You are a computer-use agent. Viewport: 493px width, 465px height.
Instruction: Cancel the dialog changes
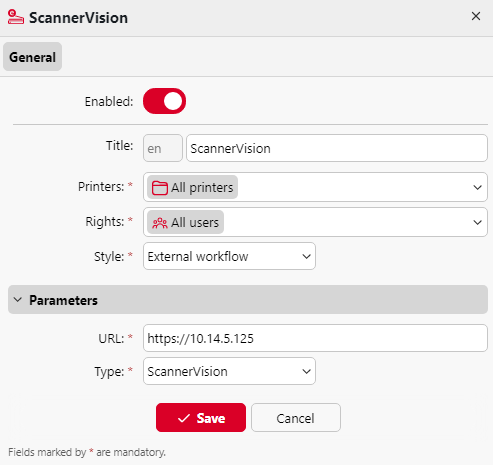click(x=296, y=418)
